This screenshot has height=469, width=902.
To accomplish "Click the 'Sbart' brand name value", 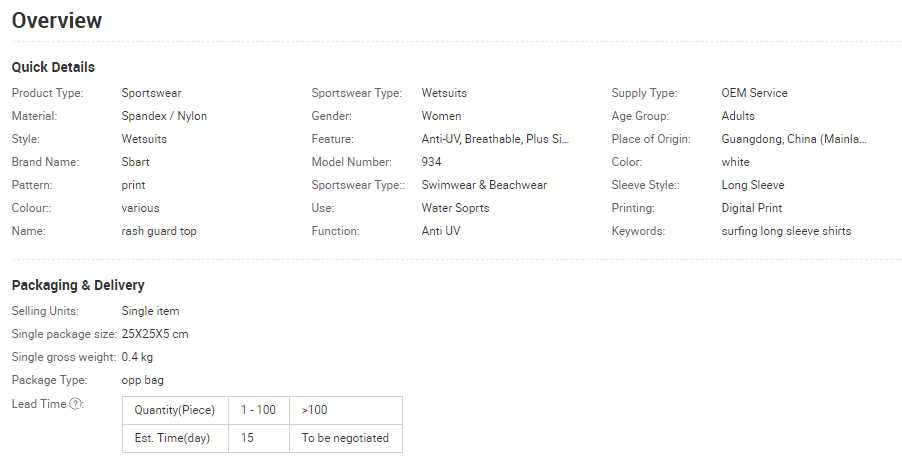I will coord(136,162).
